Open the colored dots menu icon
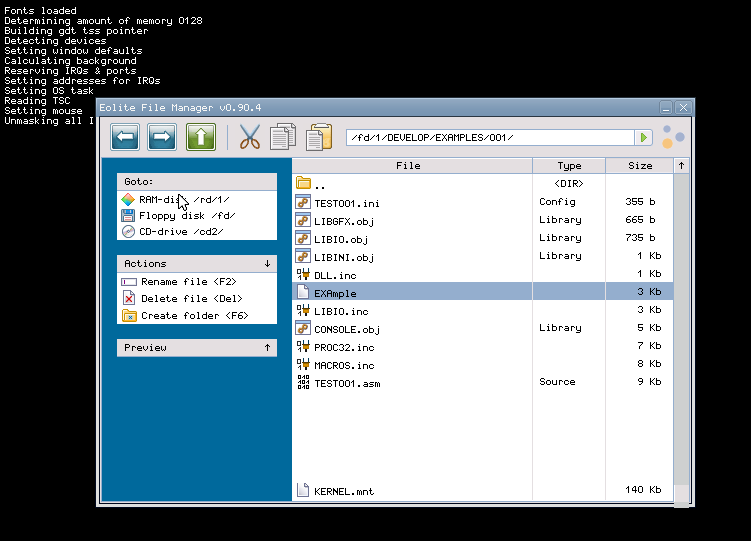The image size is (751, 541). 673,137
